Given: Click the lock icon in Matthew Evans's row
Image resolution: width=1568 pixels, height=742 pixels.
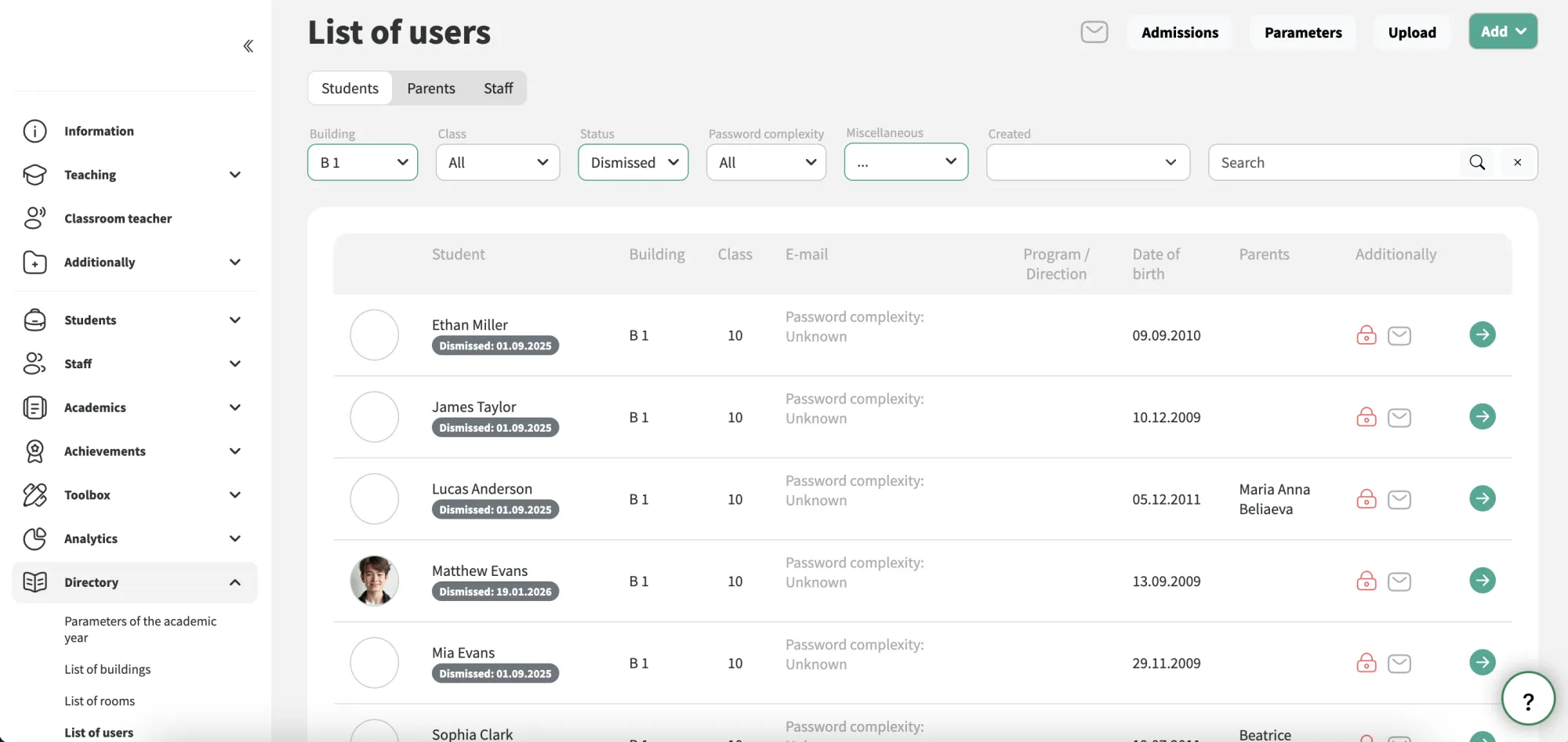Looking at the screenshot, I should coord(1367,581).
